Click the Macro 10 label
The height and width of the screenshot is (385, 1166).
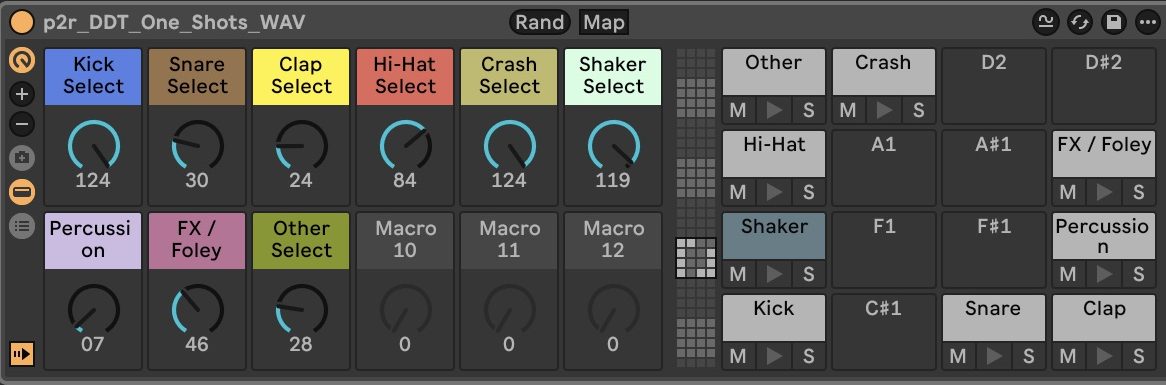pos(405,241)
